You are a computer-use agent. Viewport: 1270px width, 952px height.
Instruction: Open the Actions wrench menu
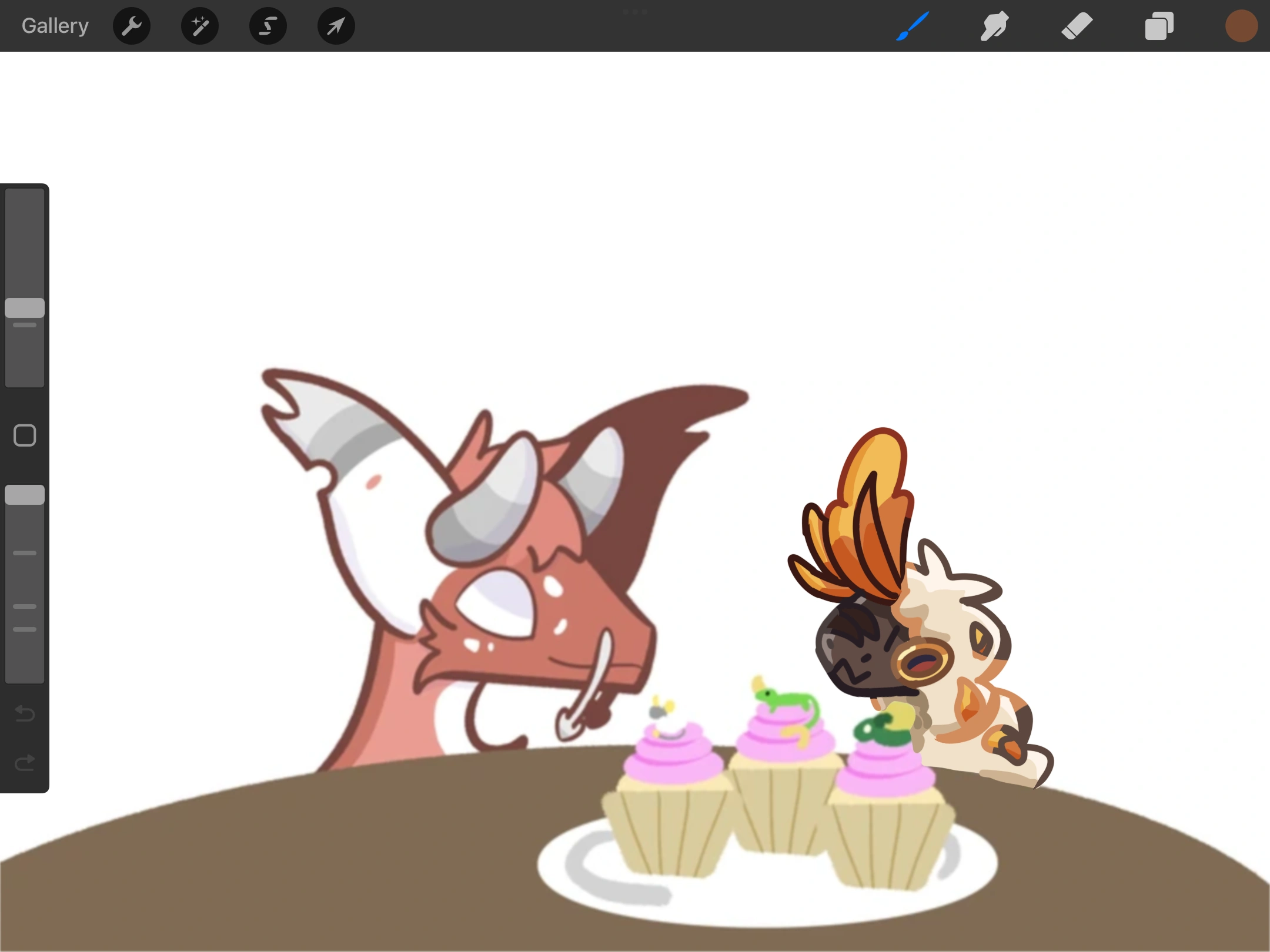point(132,26)
